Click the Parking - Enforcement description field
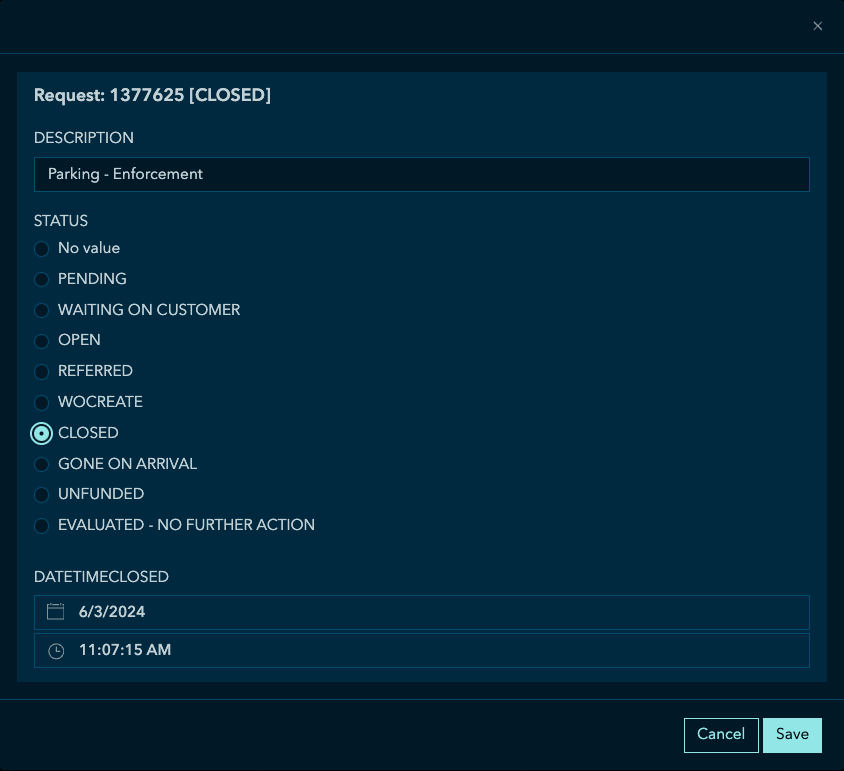Viewport: 844px width, 771px height. pos(422,174)
